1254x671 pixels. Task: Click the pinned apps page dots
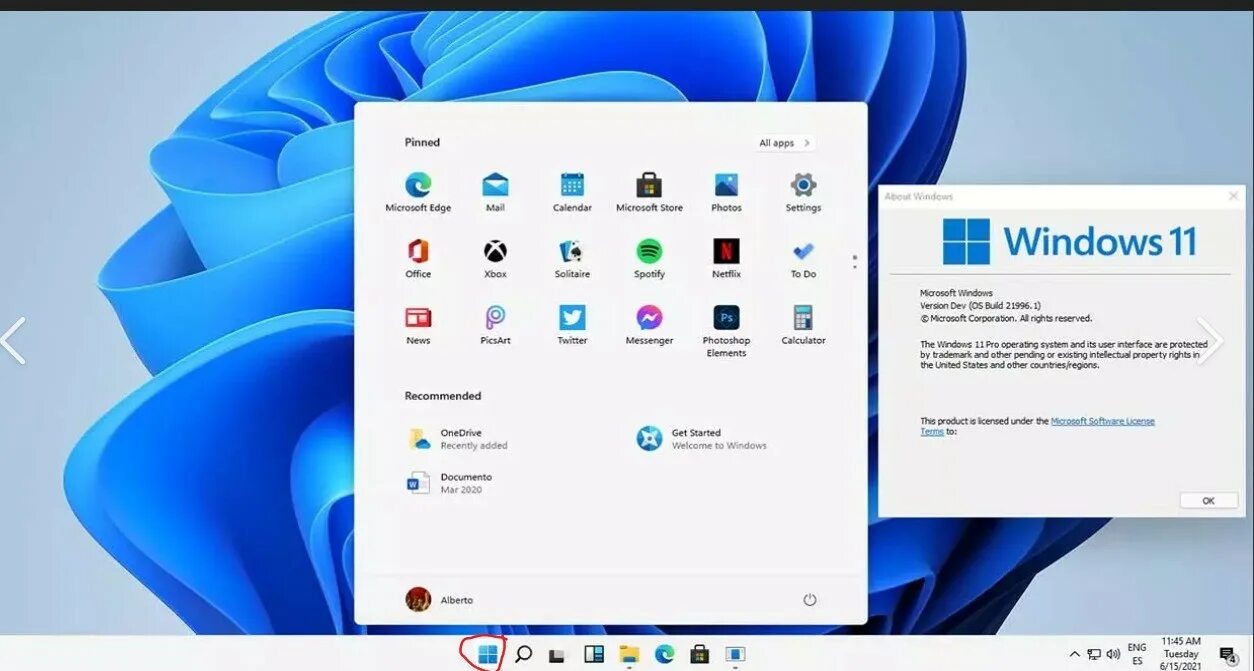point(854,262)
